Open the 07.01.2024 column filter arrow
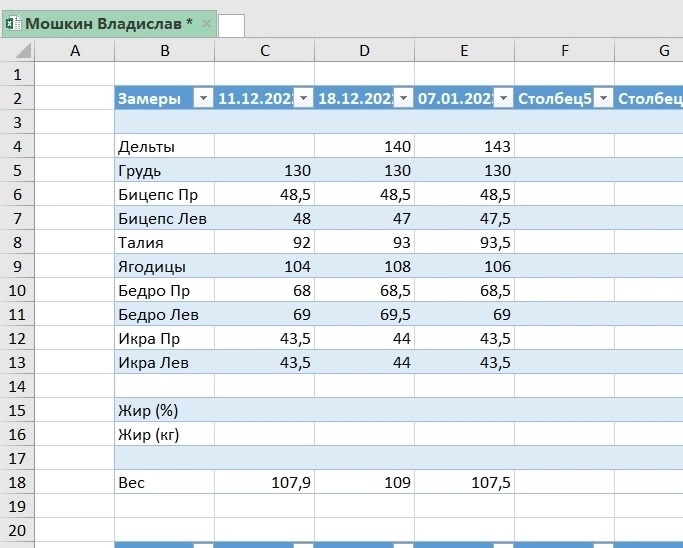Image resolution: width=683 pixels, height=548 pixels. point(503,98)
